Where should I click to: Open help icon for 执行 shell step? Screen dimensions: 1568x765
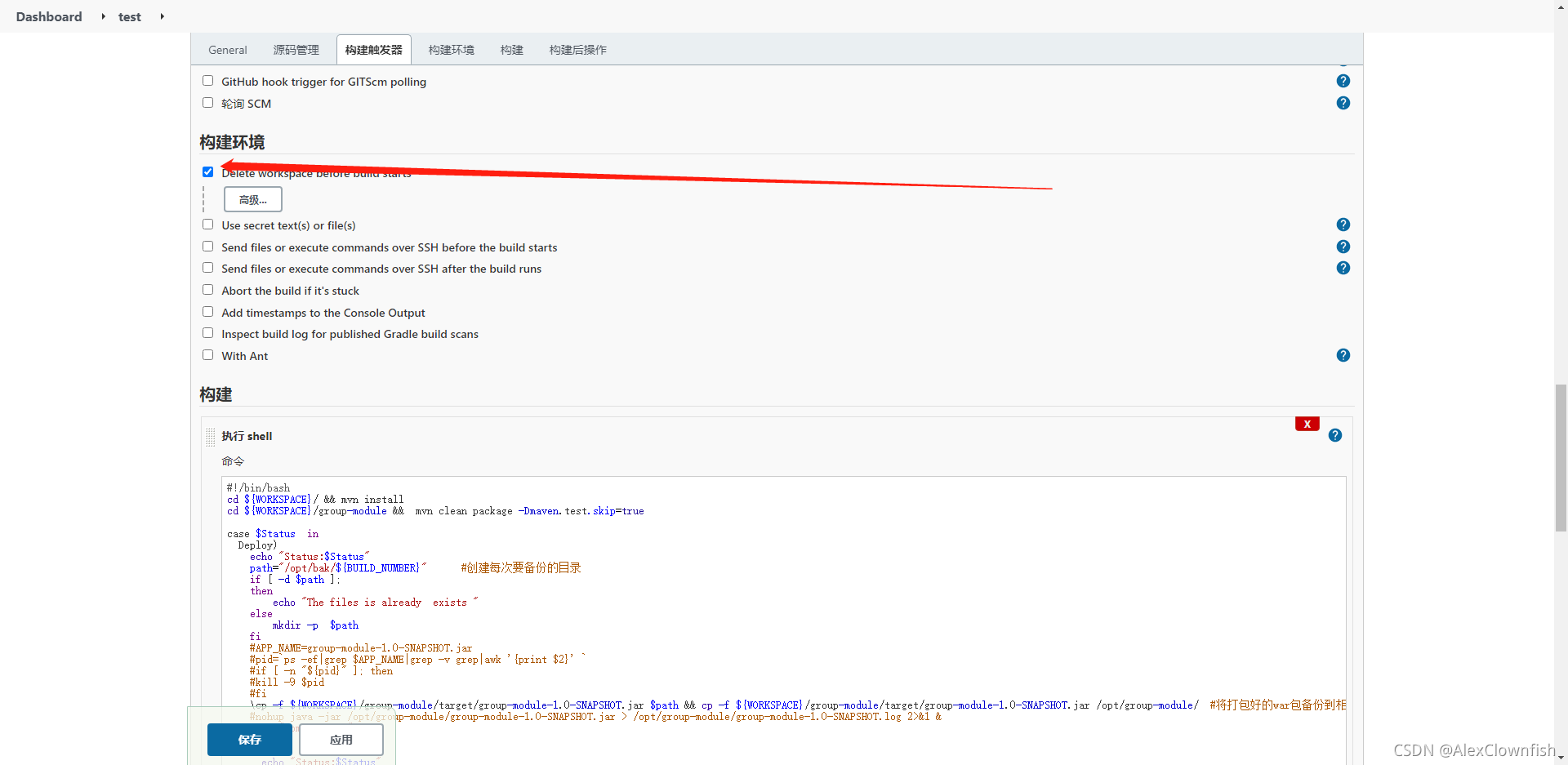coord(1334,435)
